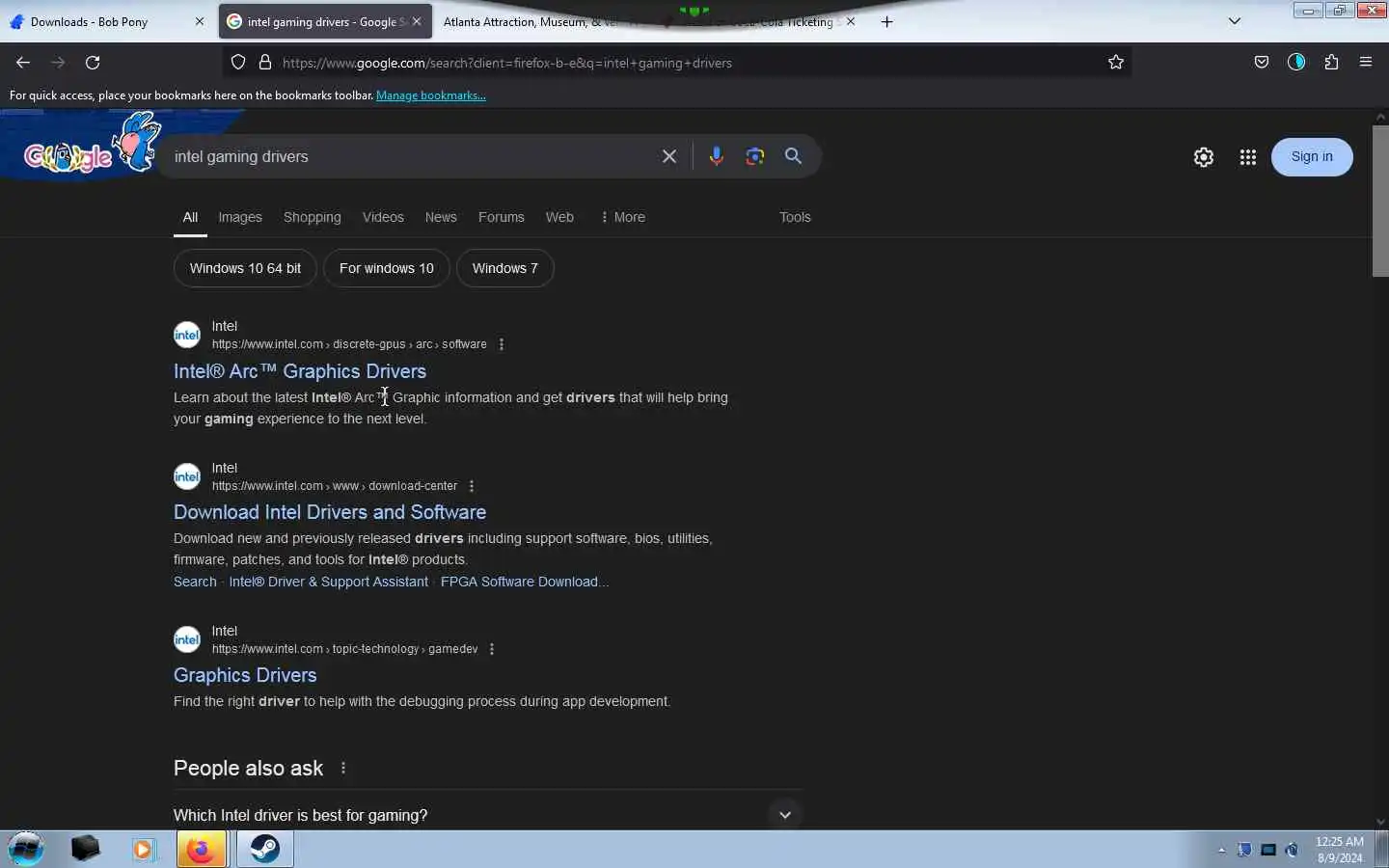The width and height of the screenshot is (1389, 868).
Task: Open the Firefox hamburger menu
Action: coord(1366,63)
